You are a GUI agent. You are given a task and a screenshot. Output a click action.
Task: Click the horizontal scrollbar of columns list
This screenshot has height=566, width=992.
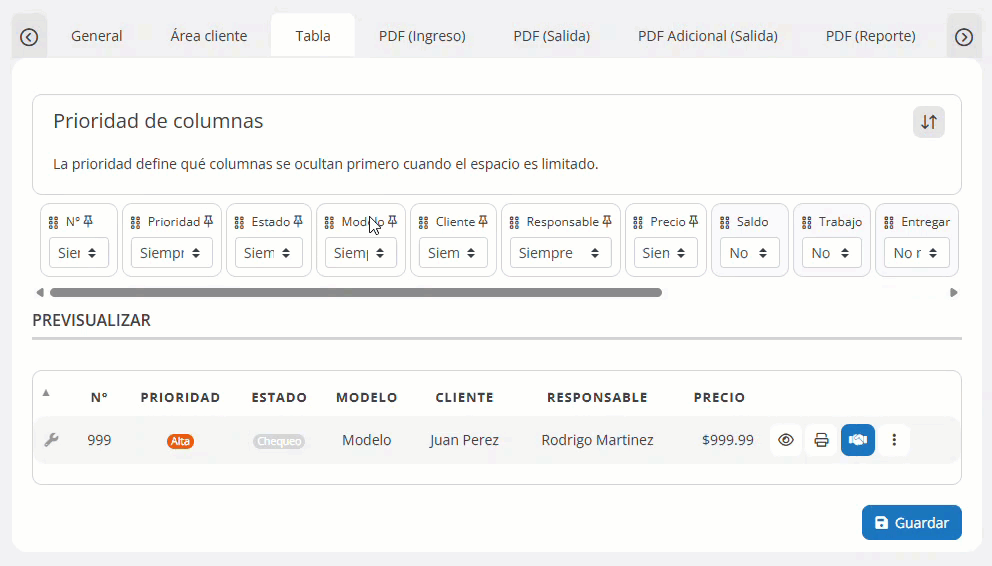point(355,293)
